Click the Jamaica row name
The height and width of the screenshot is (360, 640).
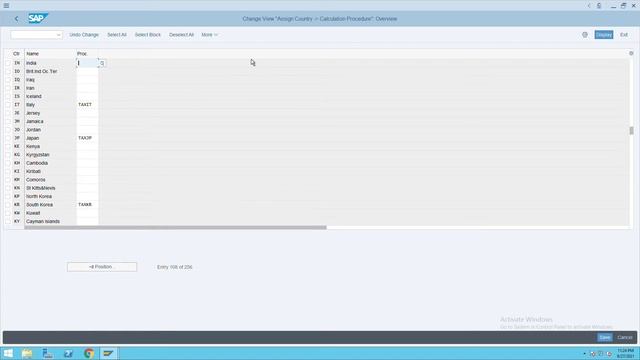click(35, 122)
